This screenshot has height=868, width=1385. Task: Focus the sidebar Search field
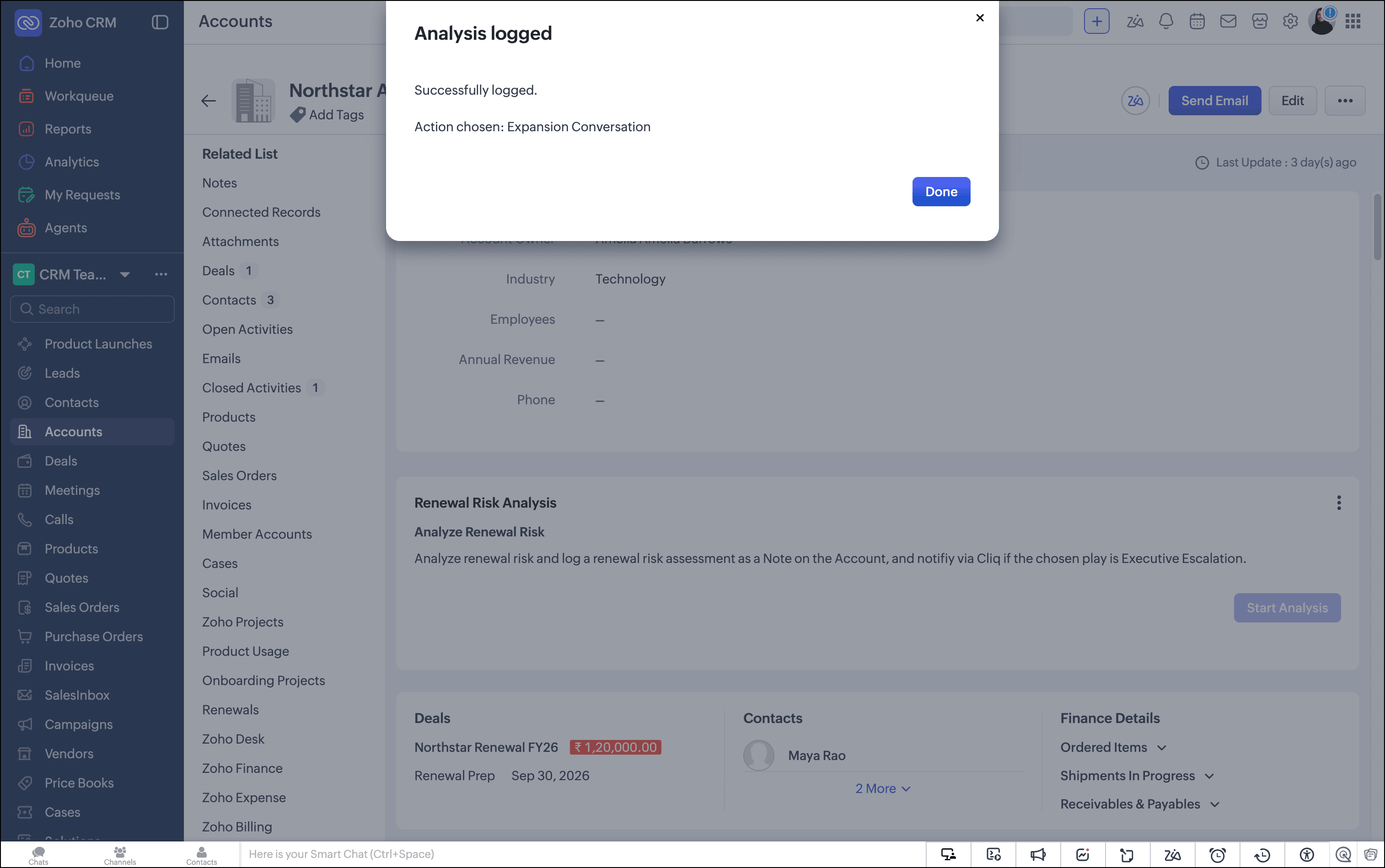[x=92, y=309]
